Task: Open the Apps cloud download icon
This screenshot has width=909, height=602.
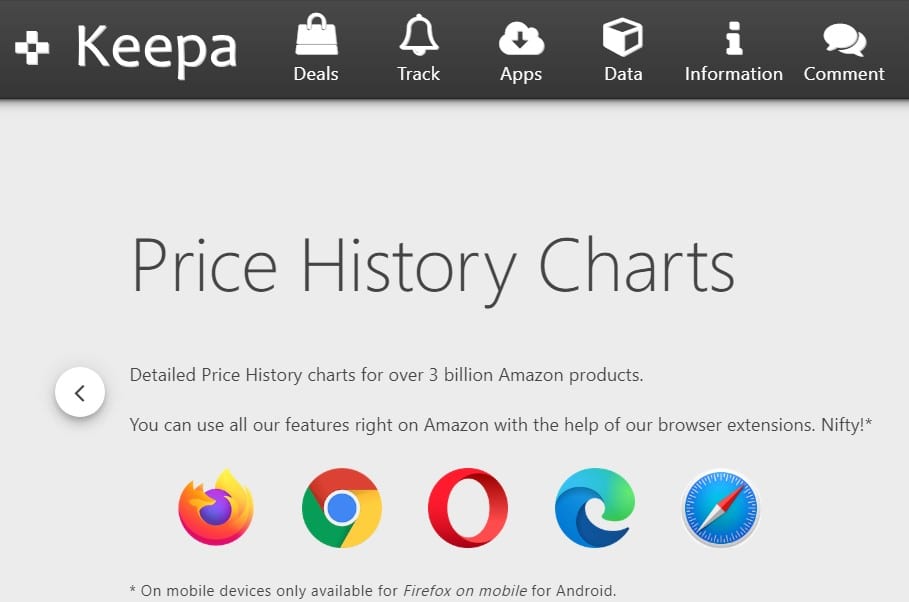Action: coord(521,38)
